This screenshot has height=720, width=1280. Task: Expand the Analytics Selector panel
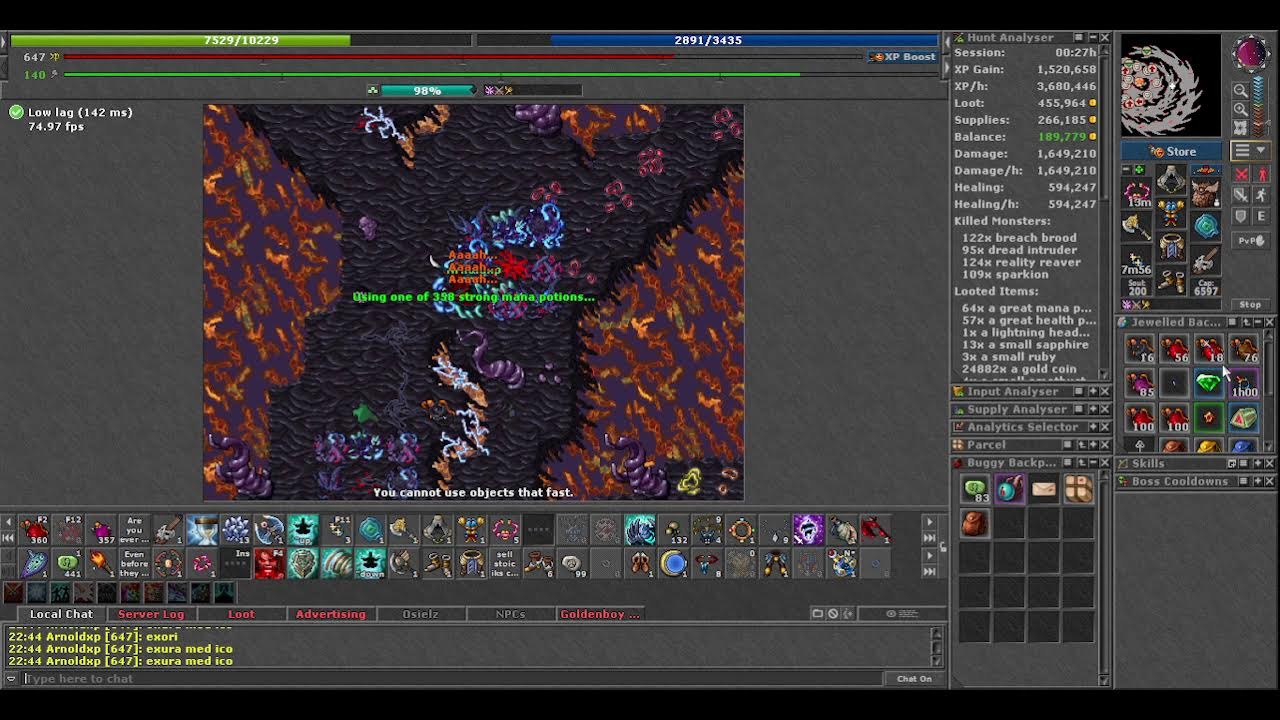[1093, 427]
